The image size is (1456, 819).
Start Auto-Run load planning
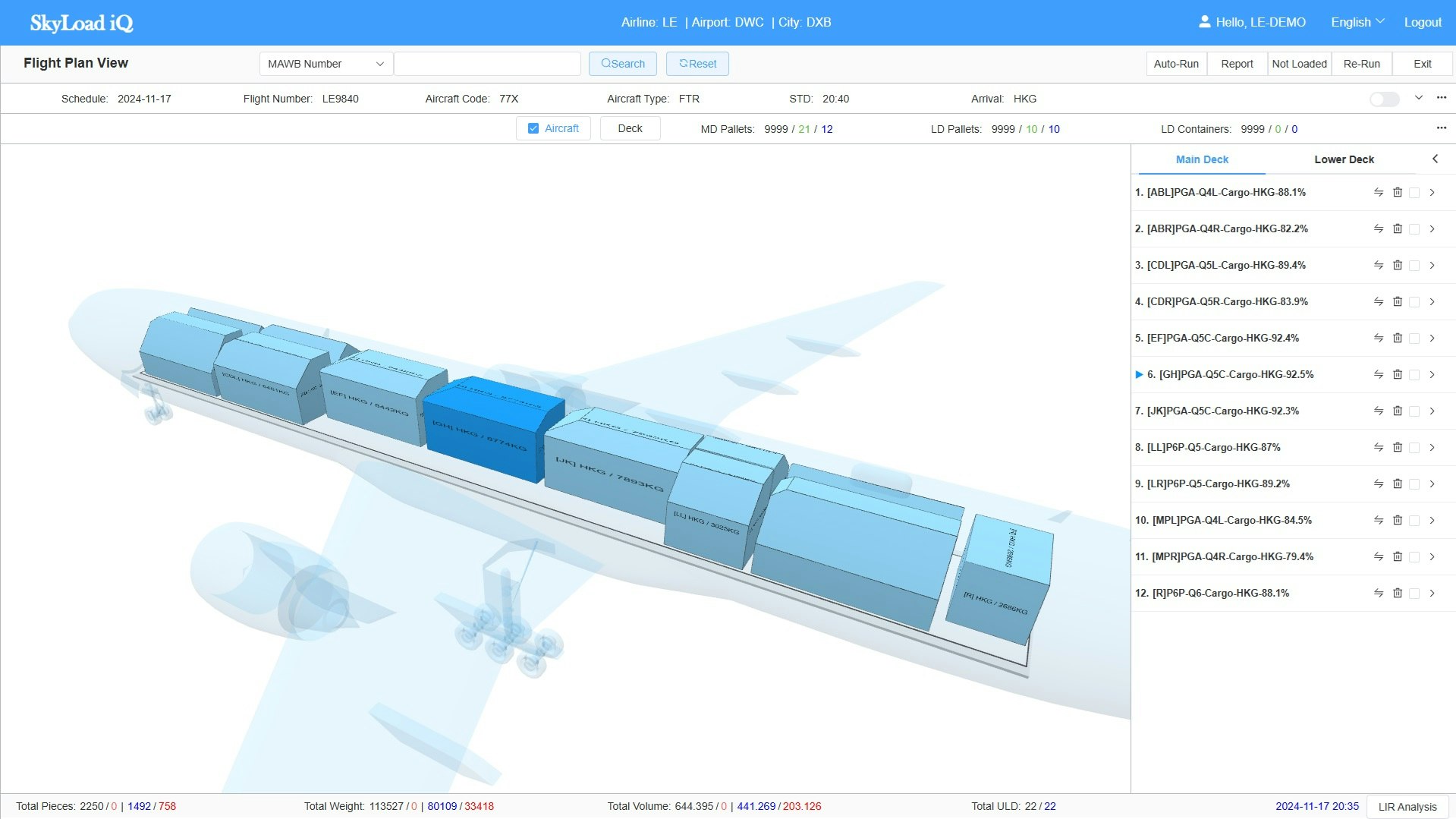coord(1176,64)
